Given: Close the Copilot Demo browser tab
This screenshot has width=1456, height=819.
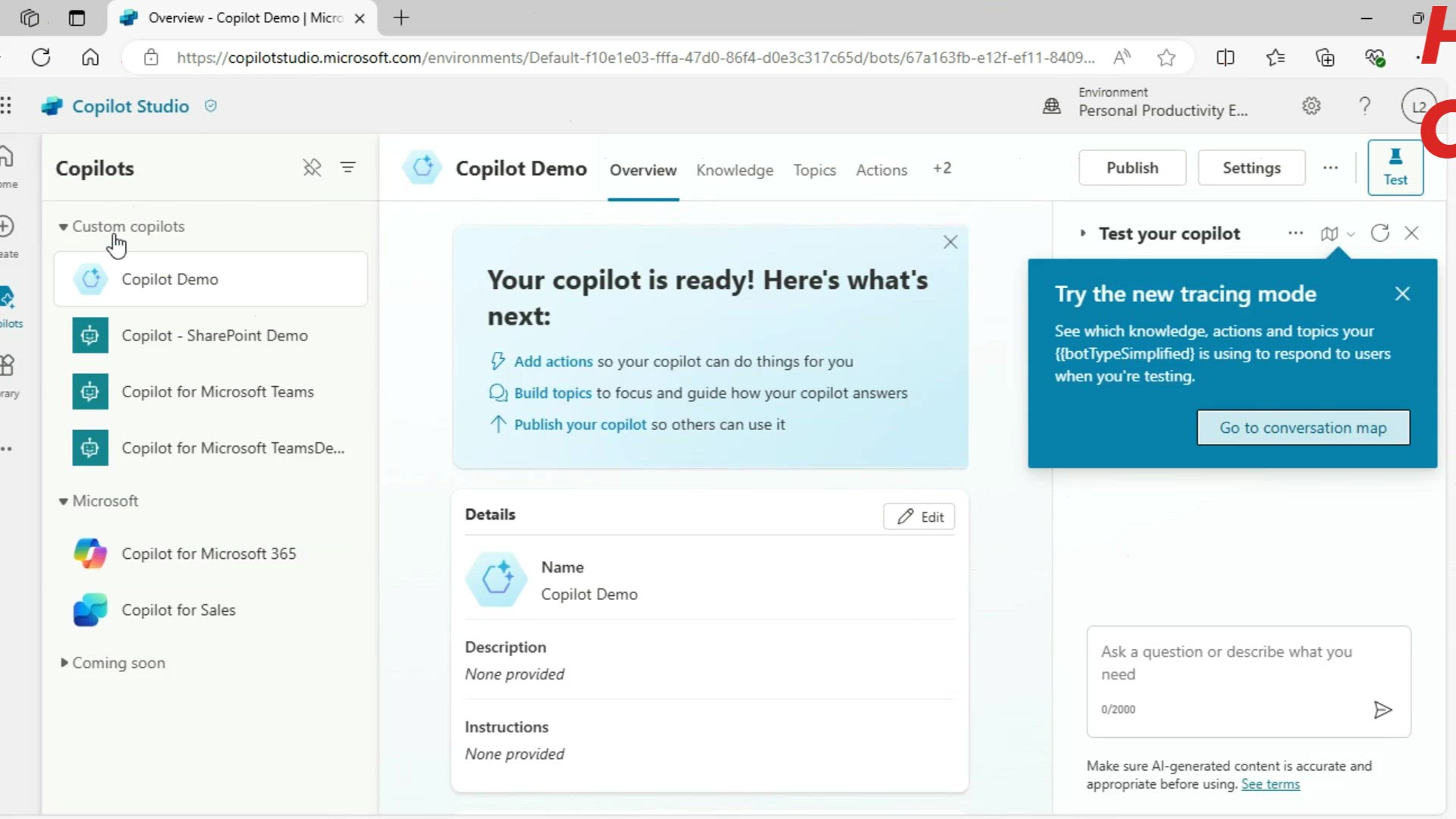Looking at the screenshot, I should click(x=360, y=18).
